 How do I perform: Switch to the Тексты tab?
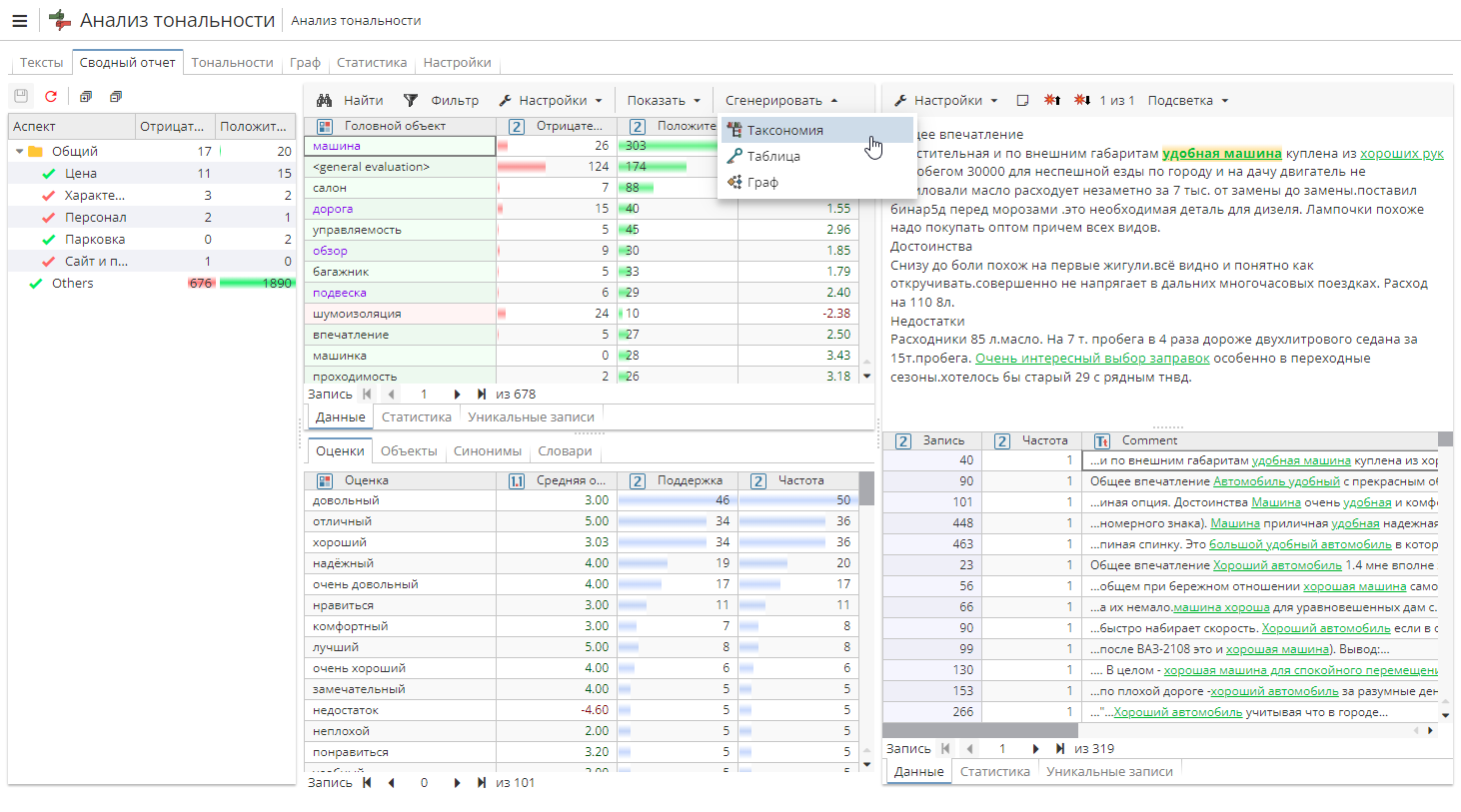[x=42, y=62]
